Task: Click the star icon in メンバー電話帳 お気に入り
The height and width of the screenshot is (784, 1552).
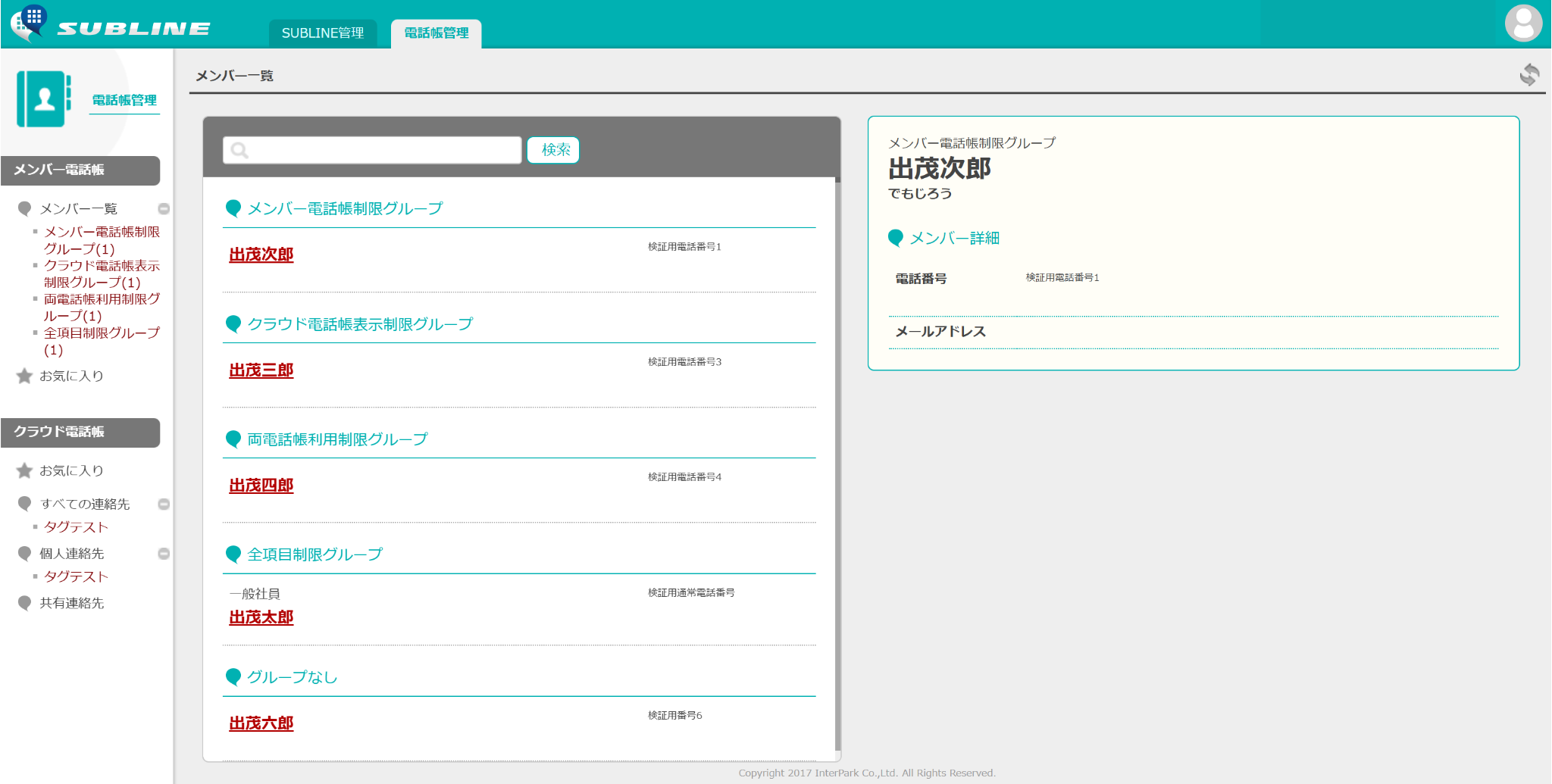Action: (x=24, y=376)
